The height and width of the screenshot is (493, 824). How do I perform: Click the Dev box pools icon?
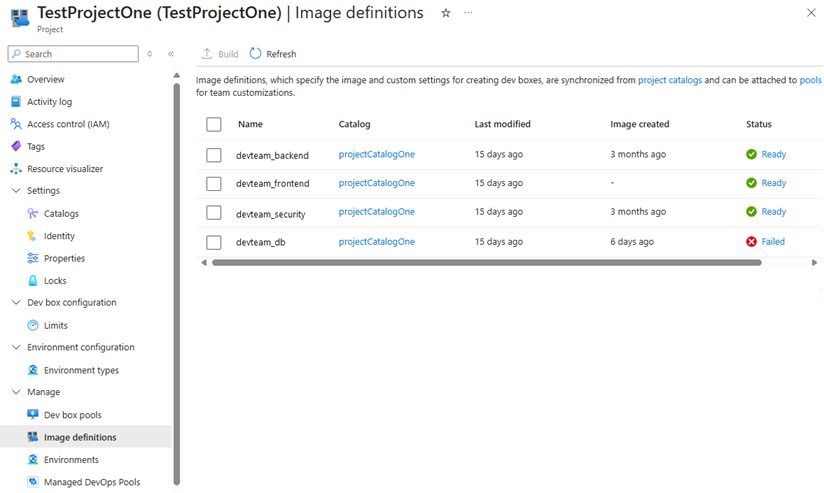(33, 415)
